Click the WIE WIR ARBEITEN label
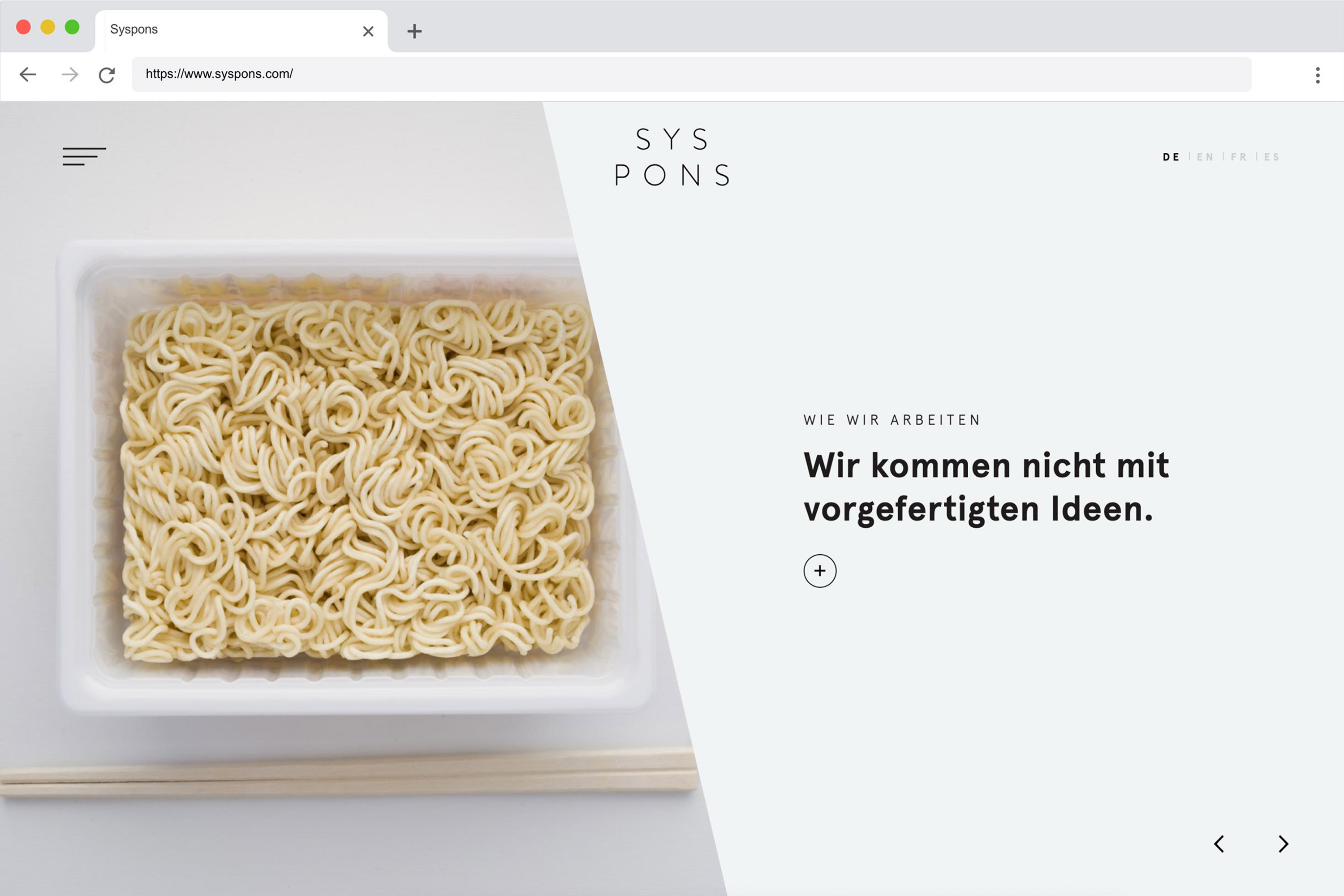This screenshot has width=1344, height=896. pyautogui.click(x=892, y=420)
